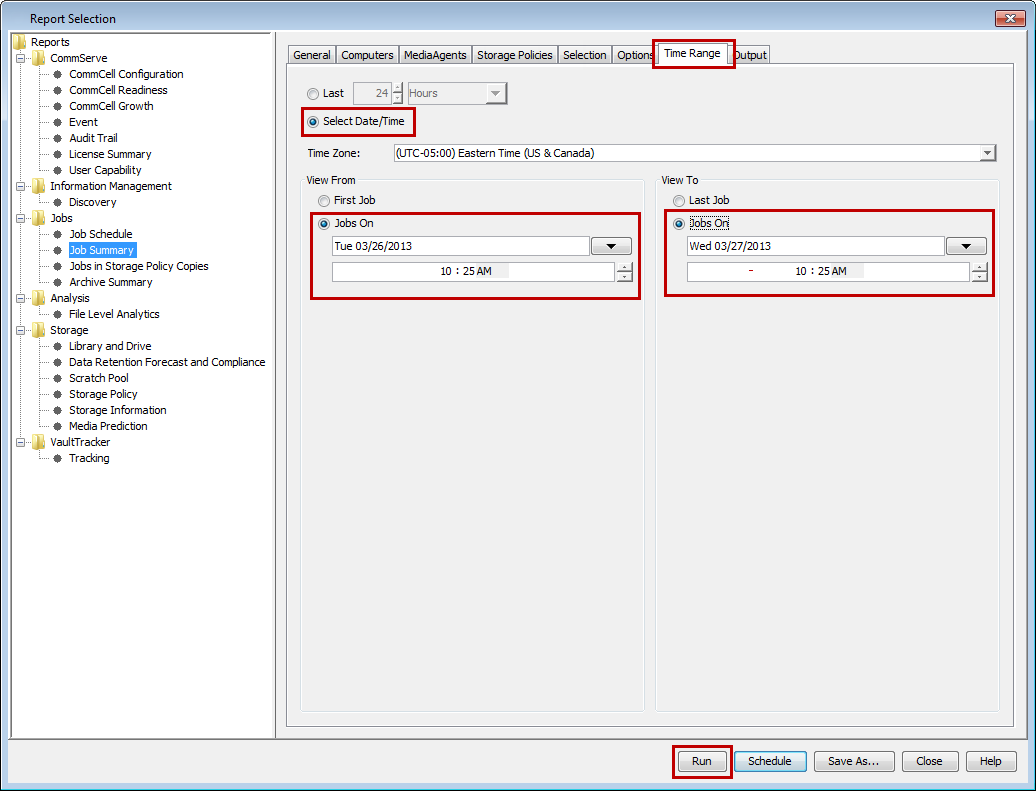
Task: Select Jobs in Storage Policy Copies report
Action: tap(139, 266)
